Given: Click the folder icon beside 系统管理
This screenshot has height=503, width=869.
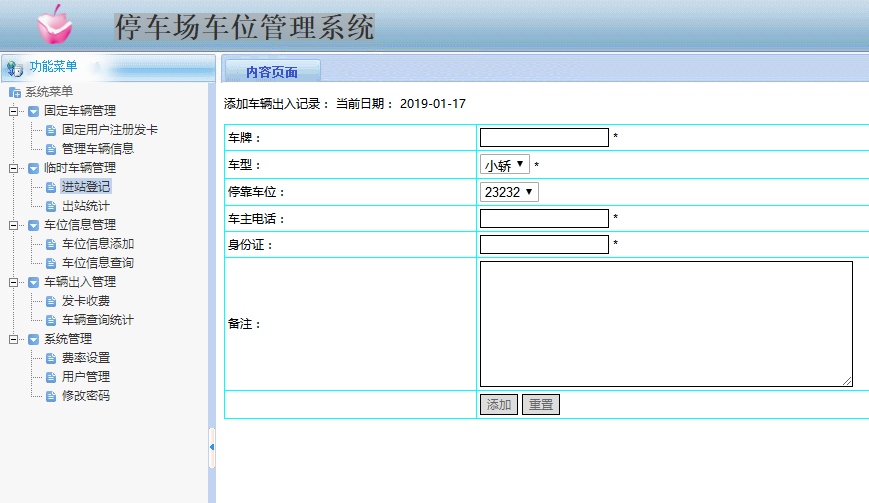Looking at the screenshot, I should click(33, 340).
